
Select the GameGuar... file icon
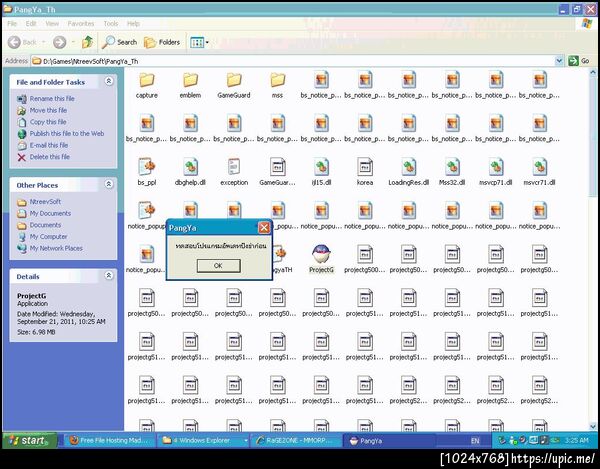277,167
